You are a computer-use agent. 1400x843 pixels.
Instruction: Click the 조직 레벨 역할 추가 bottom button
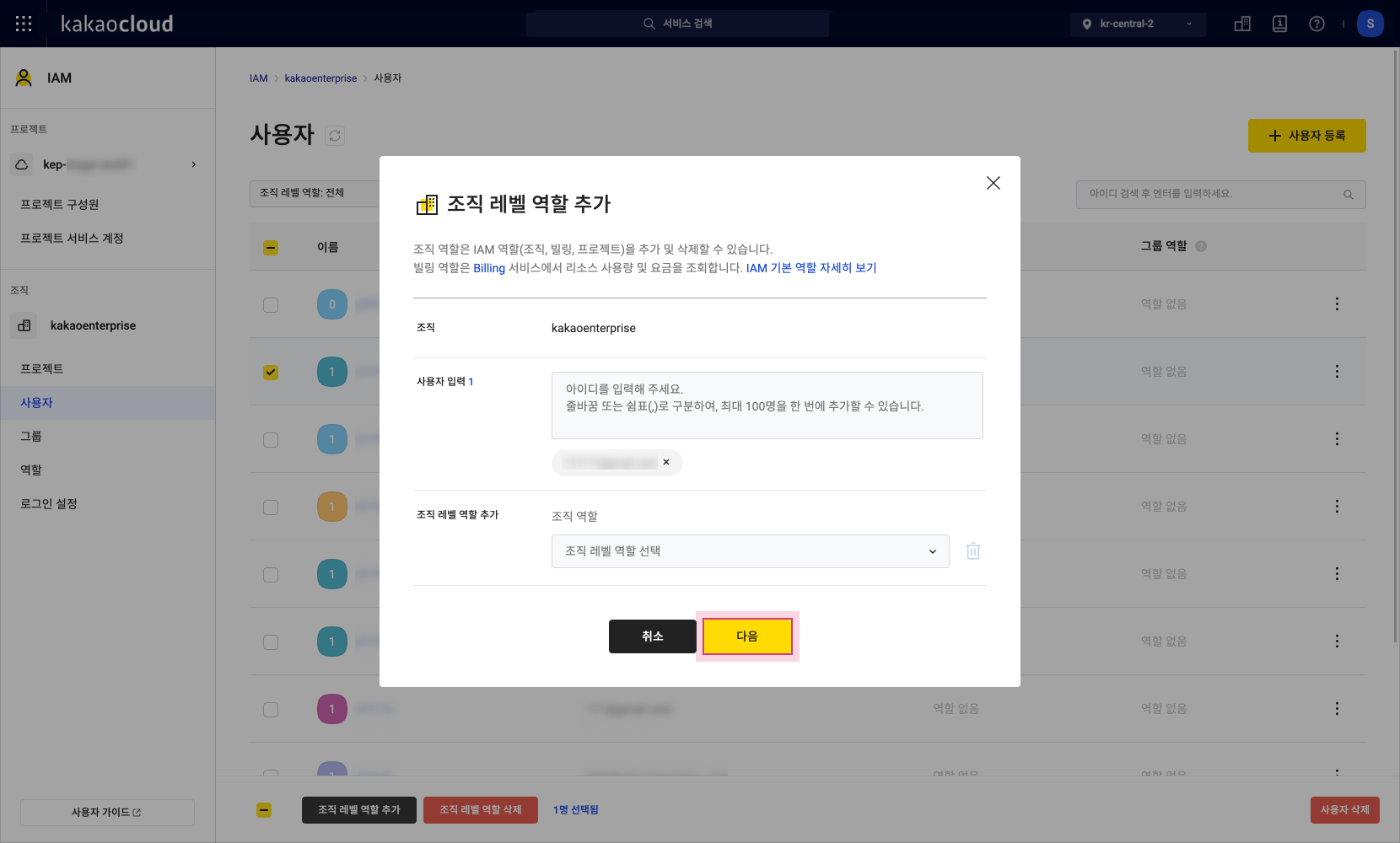[359, 810]
